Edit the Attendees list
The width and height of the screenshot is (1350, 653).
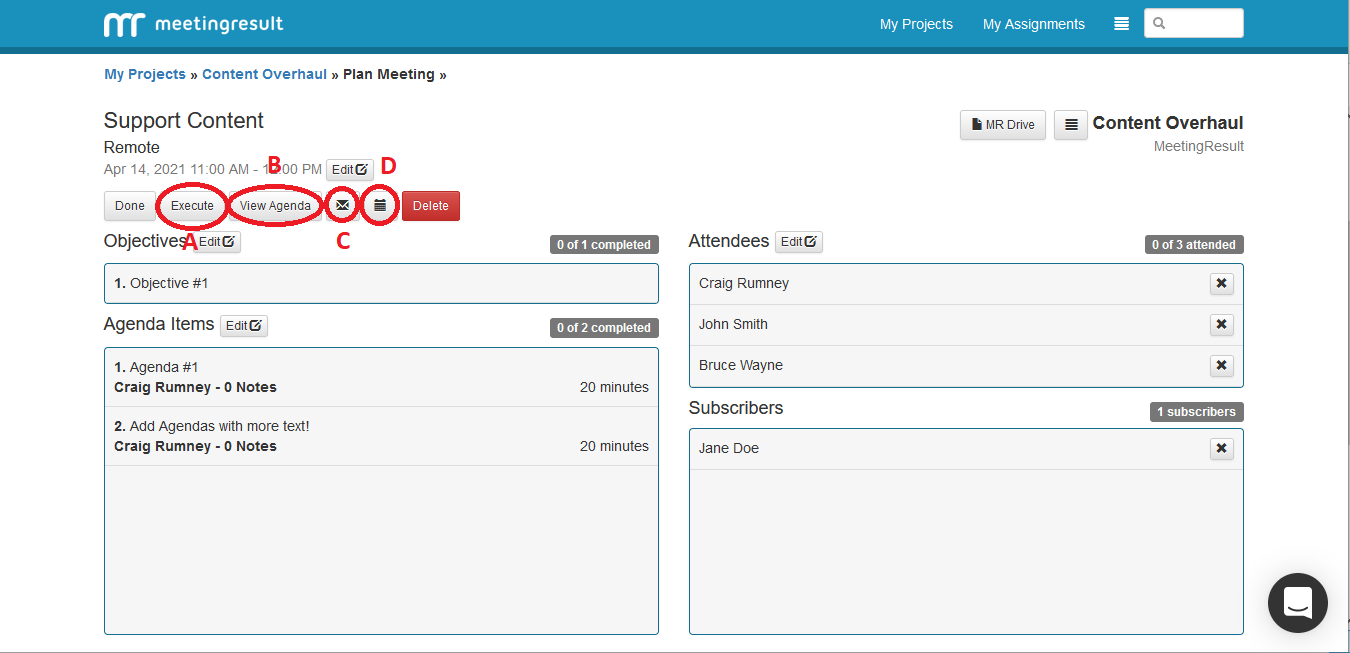798,242
